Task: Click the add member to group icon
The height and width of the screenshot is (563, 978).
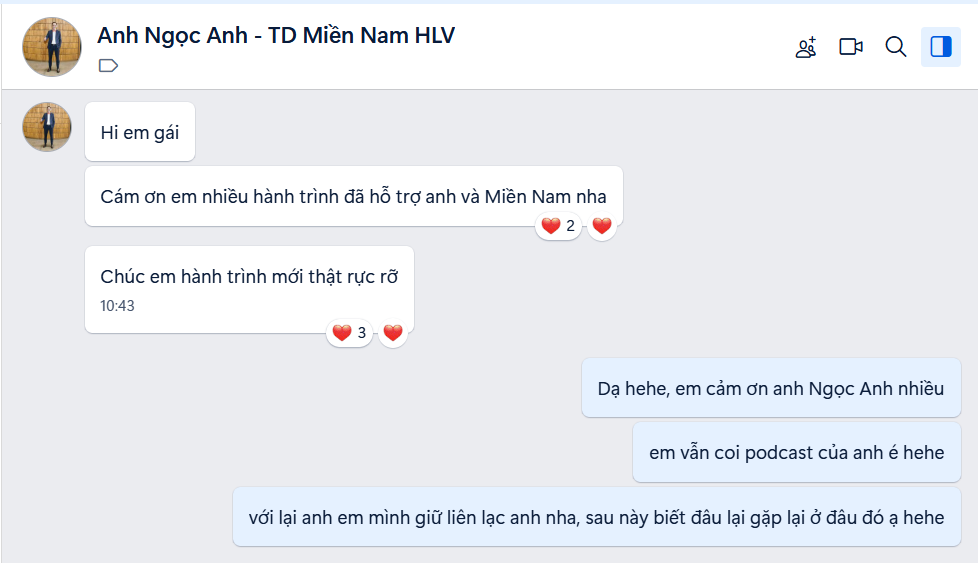Action: point(806,47)
